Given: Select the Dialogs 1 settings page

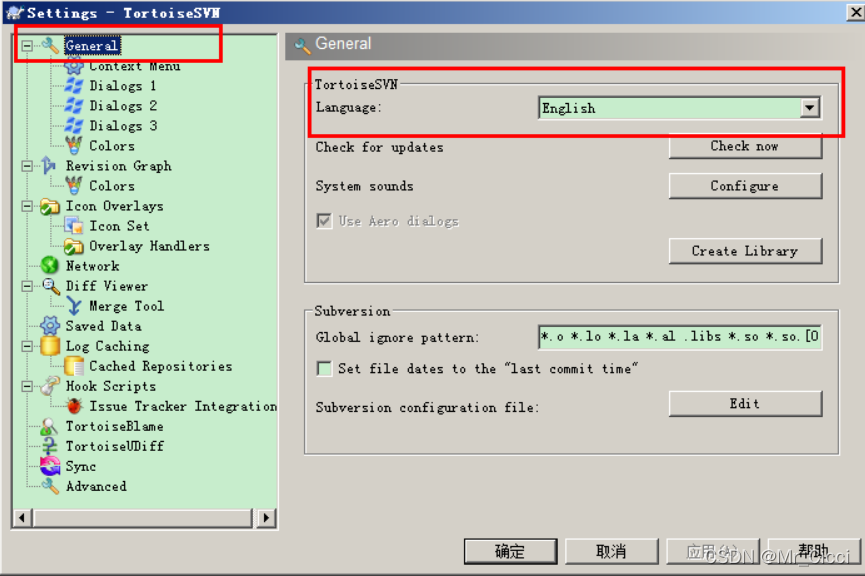Looking at the screenshot, I should pyautogui.click(x=123, y=86).
